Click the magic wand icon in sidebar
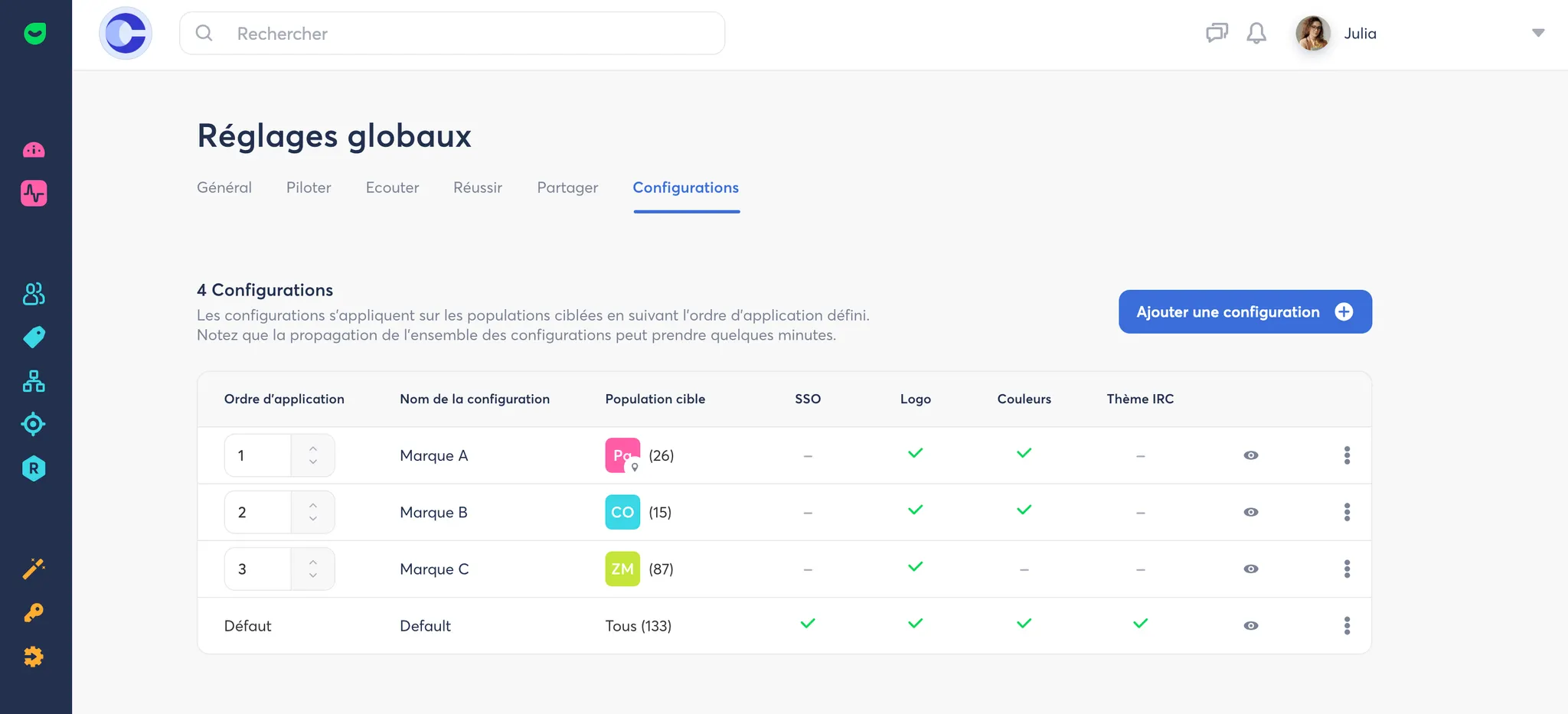Image resolution: width=1568 pixels, height=714 pixels. (34, 569)
